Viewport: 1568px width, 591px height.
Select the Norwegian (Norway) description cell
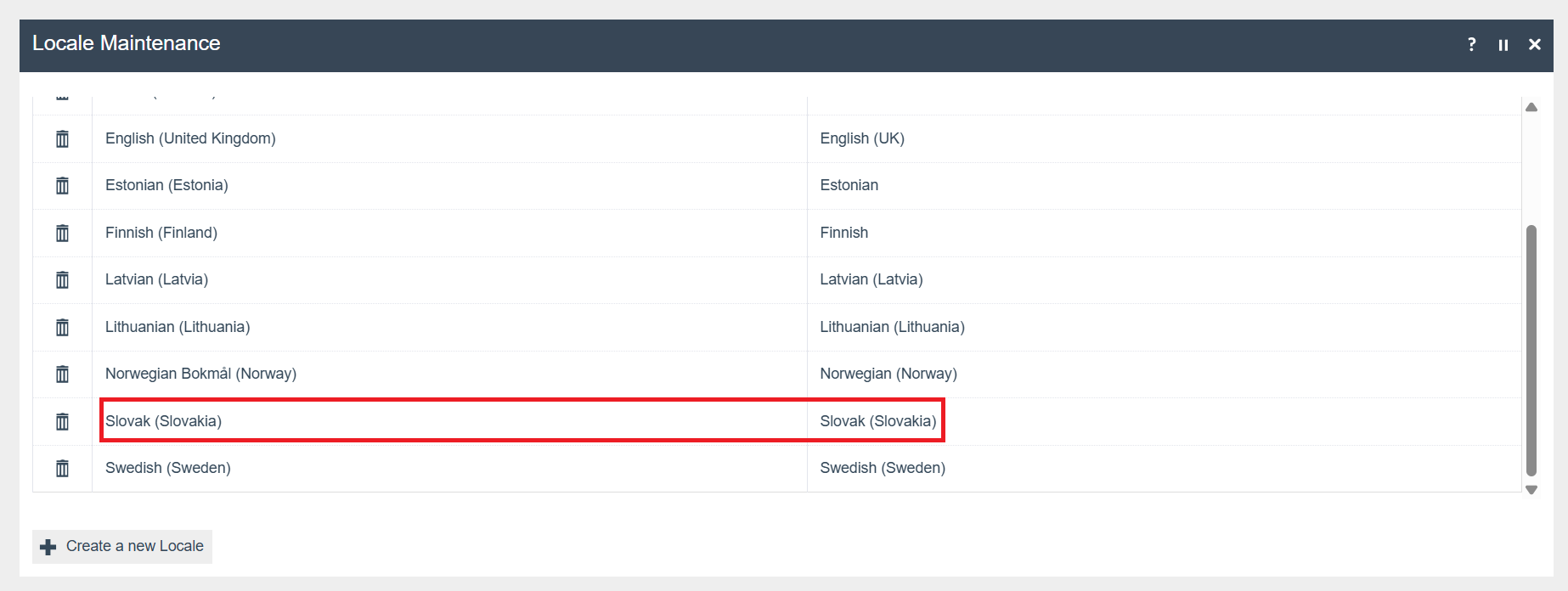pyautogui.click(x=888, y=374)
